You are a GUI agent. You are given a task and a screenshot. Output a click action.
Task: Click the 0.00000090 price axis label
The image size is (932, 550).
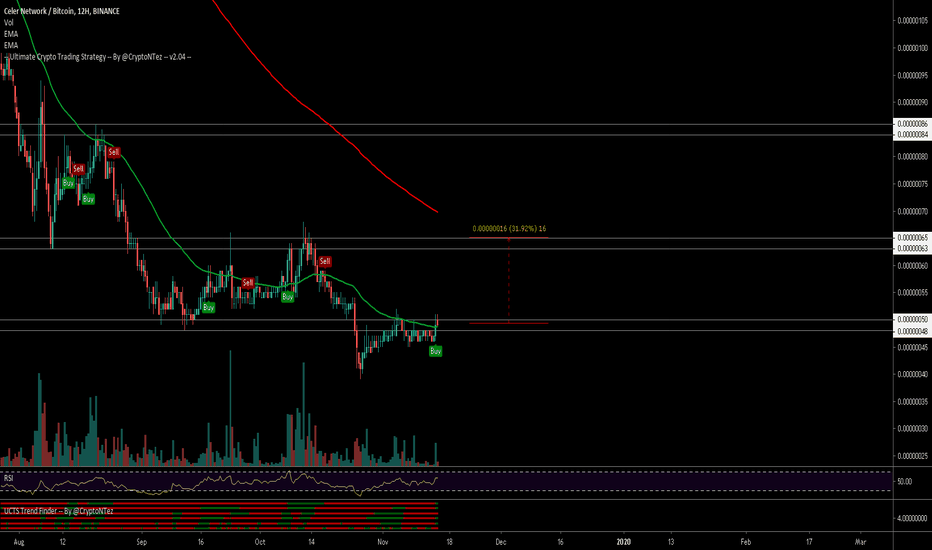912,102
